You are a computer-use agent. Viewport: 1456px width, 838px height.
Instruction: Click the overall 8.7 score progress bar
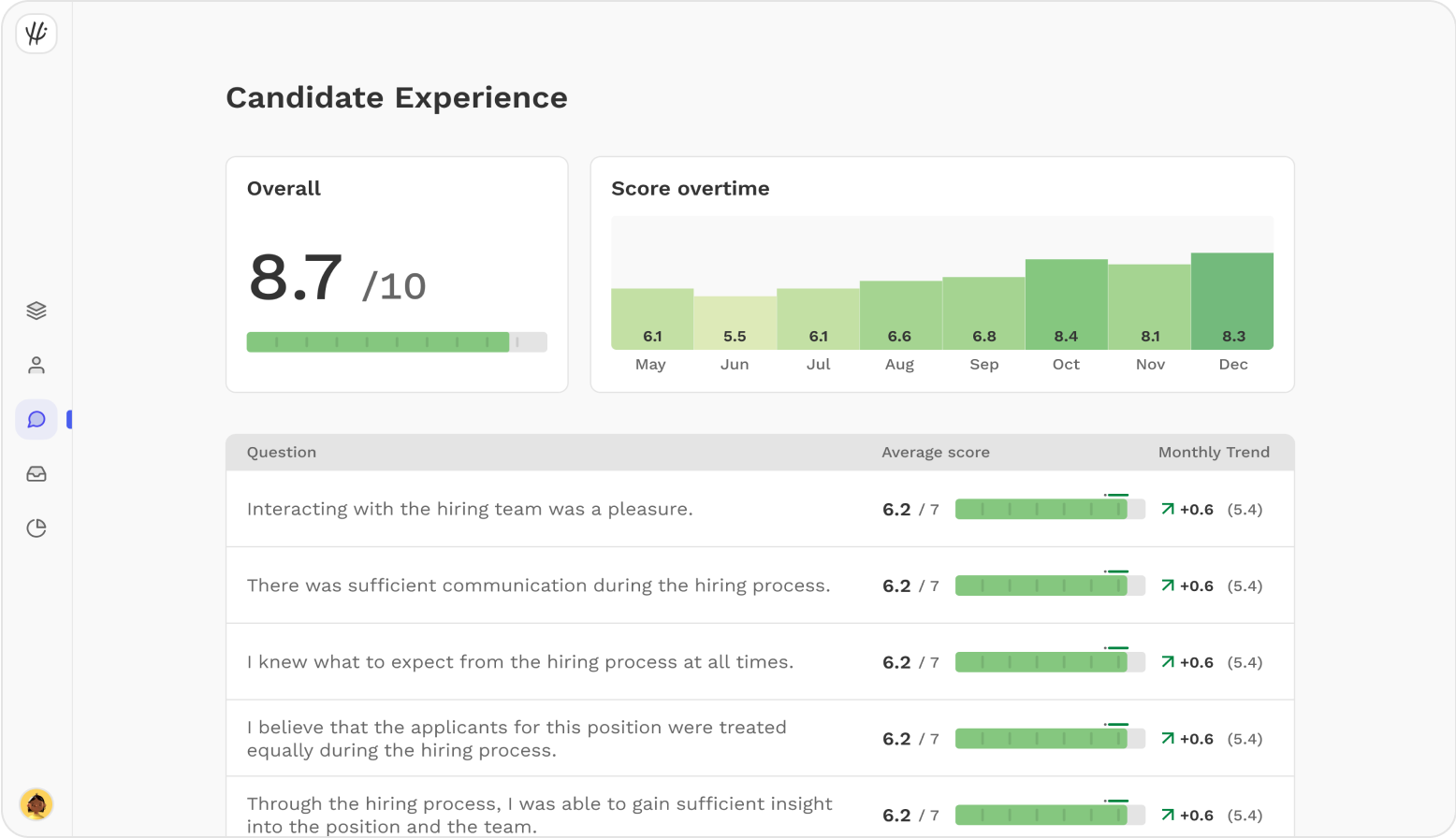click(x=397, y=342)
